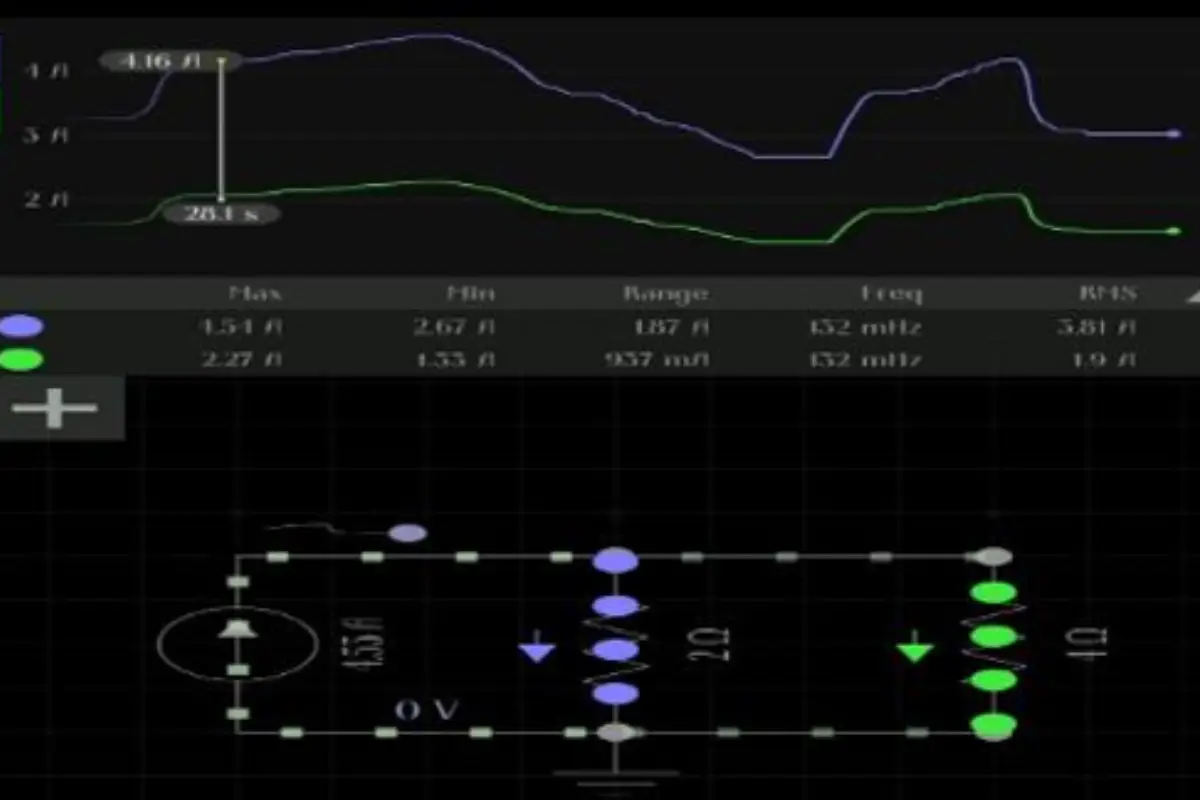Click the Max column header

pyautogui.click(x=256, y=294)
